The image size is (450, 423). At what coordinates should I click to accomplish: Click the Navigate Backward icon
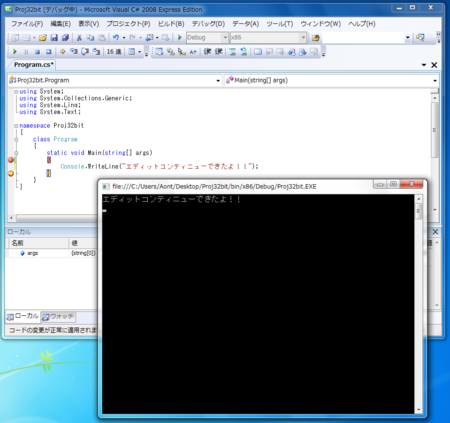tap(150, 38)
